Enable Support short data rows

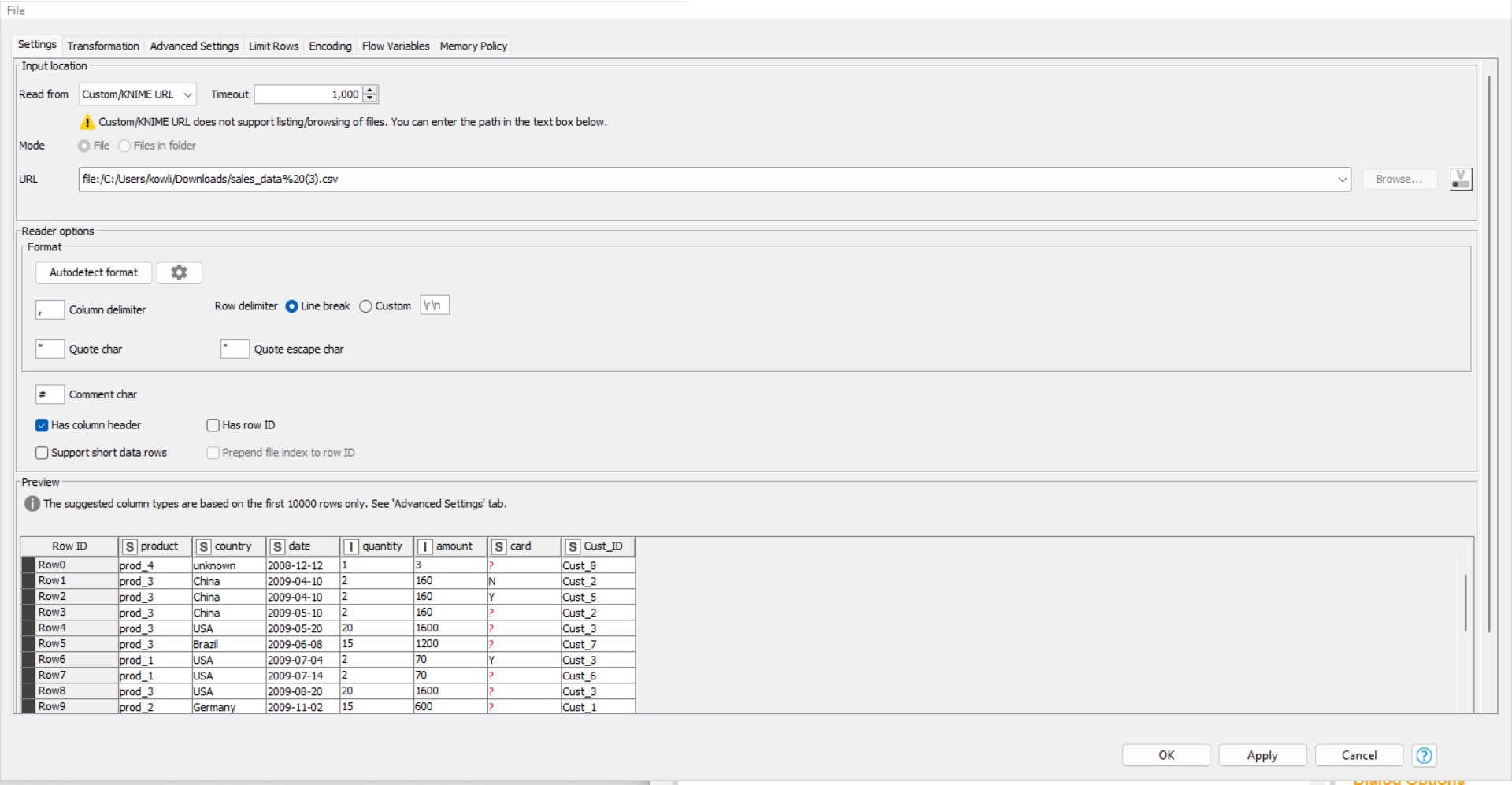click(x=42, y=453)
